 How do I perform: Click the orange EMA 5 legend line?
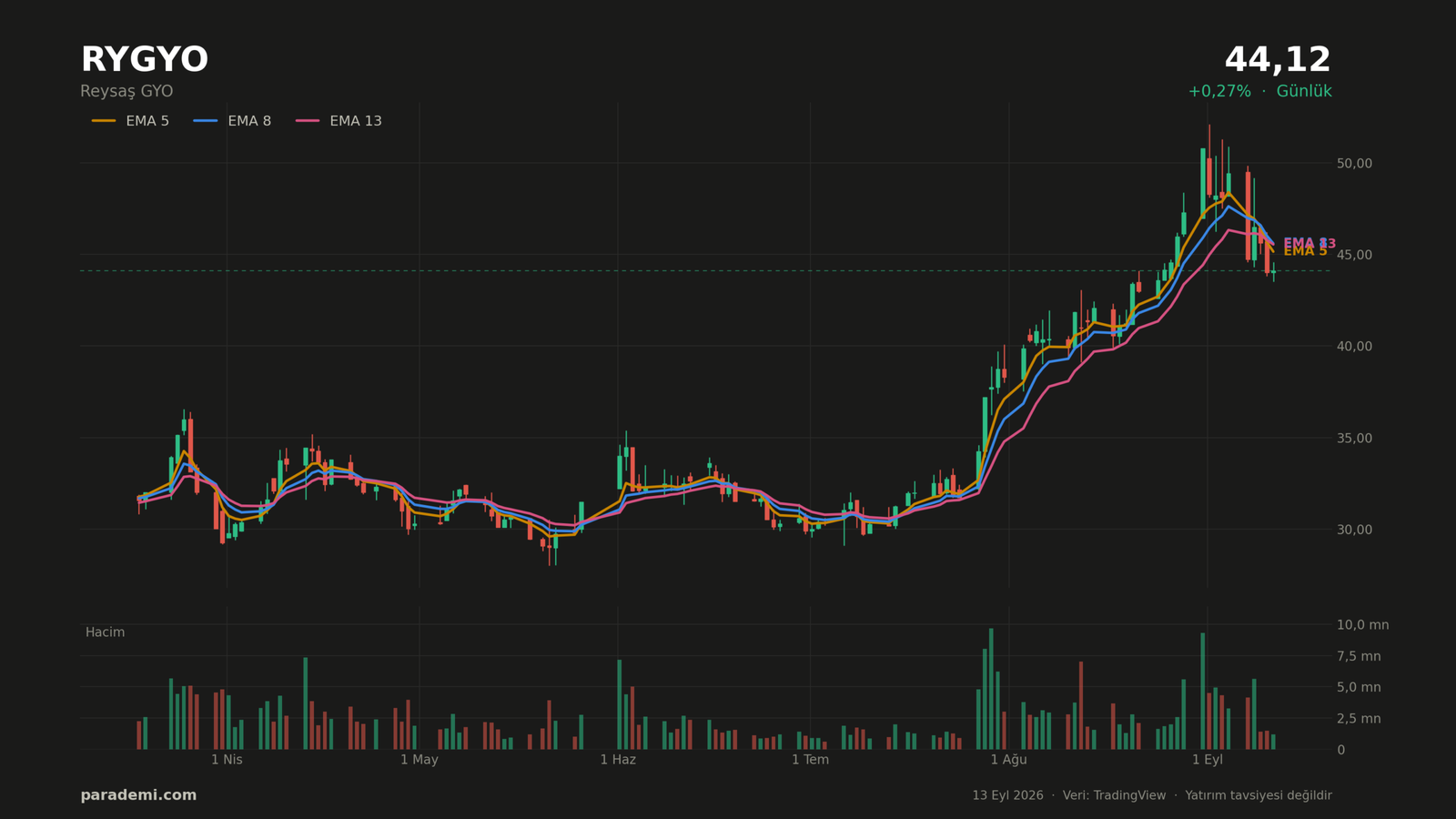tap(104, 121)
